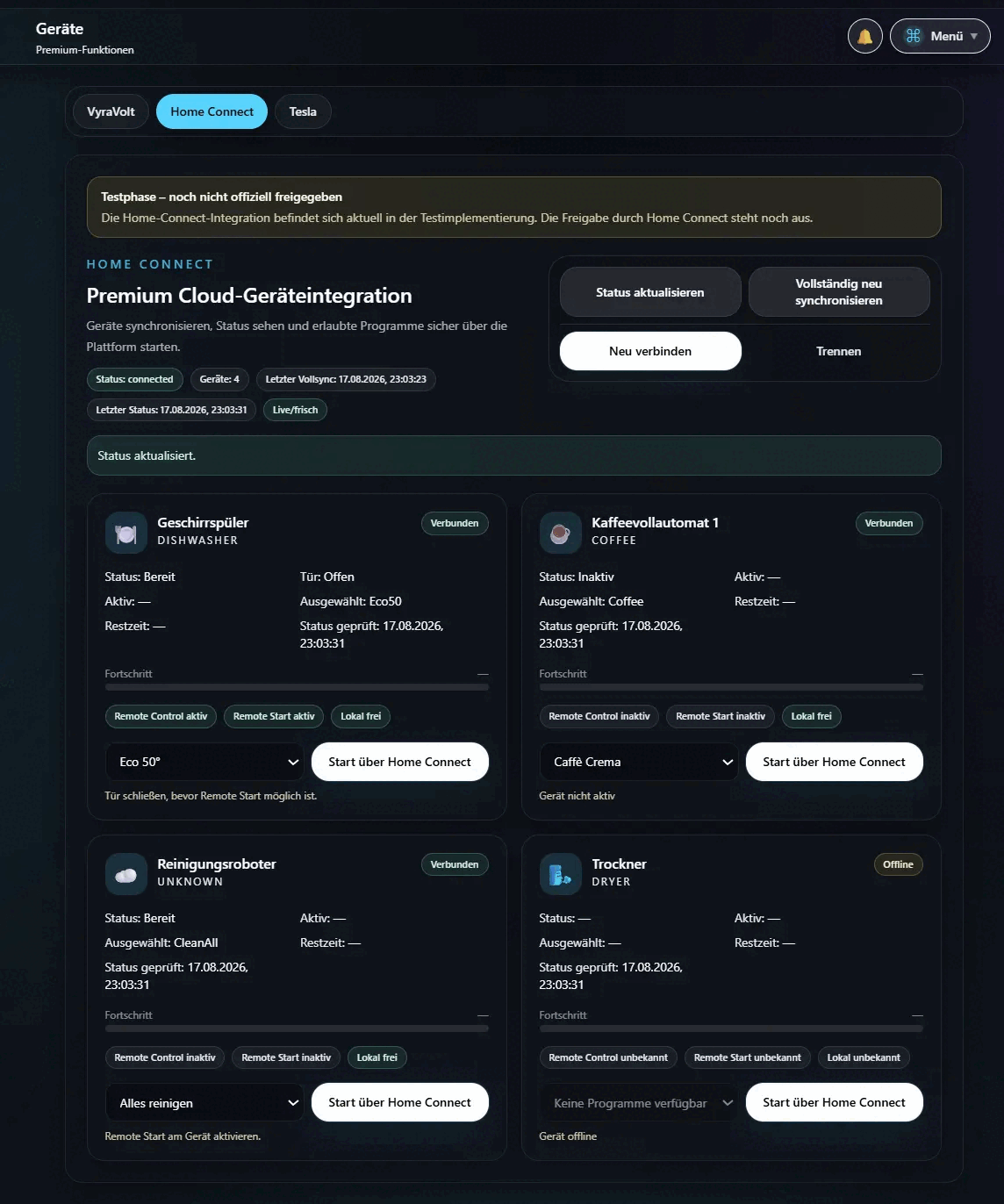Viewport: 1004px width, 1204px height.
Task: Click the 'Testphase – noch nicht offiziell freigegeben' notice
Action: tap(514, 207)
